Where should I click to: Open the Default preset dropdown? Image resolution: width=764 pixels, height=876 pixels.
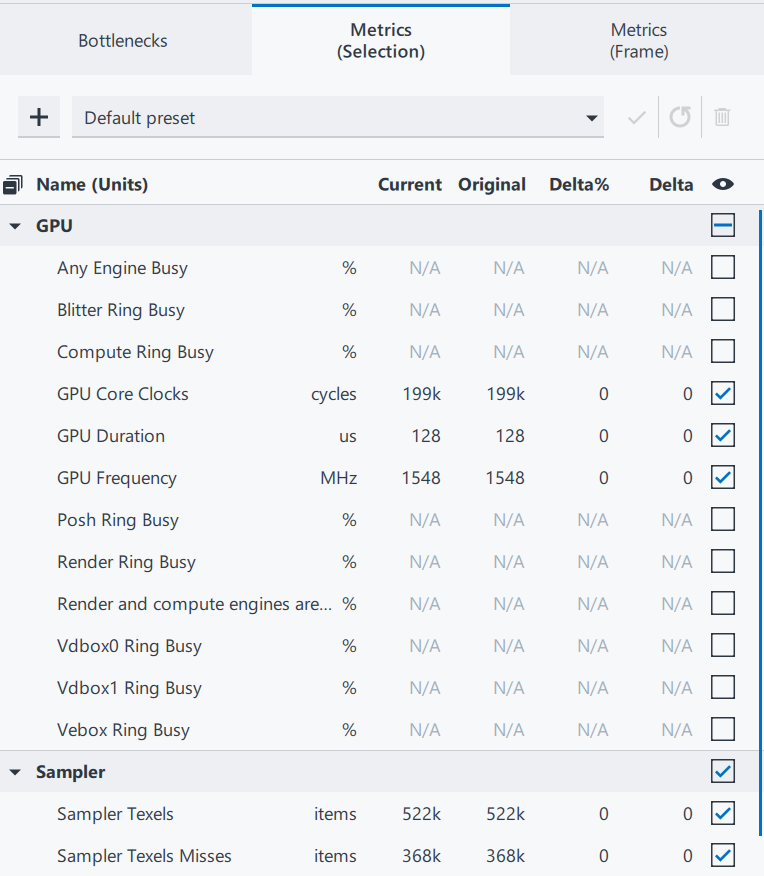coord(592,117)
